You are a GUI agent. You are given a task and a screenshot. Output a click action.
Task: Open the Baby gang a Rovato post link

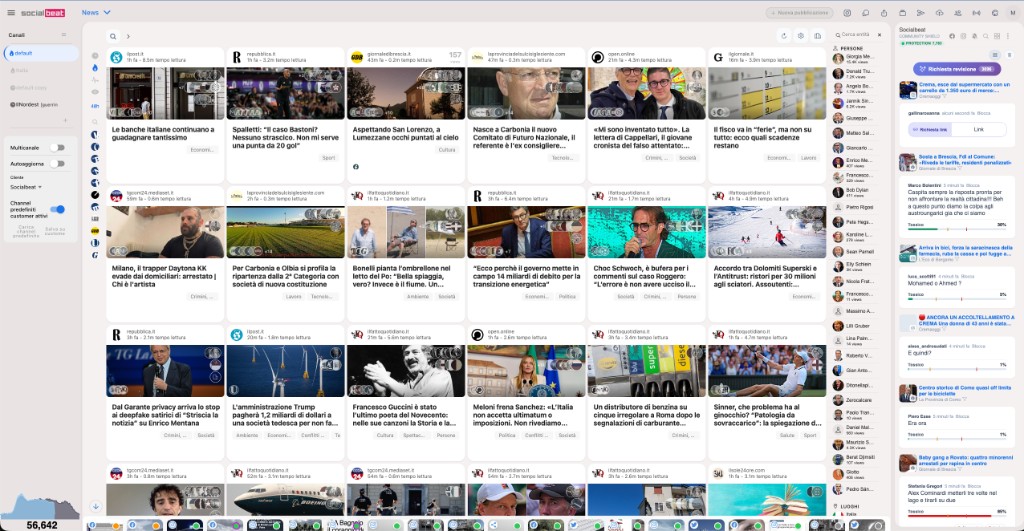[965, 460]
